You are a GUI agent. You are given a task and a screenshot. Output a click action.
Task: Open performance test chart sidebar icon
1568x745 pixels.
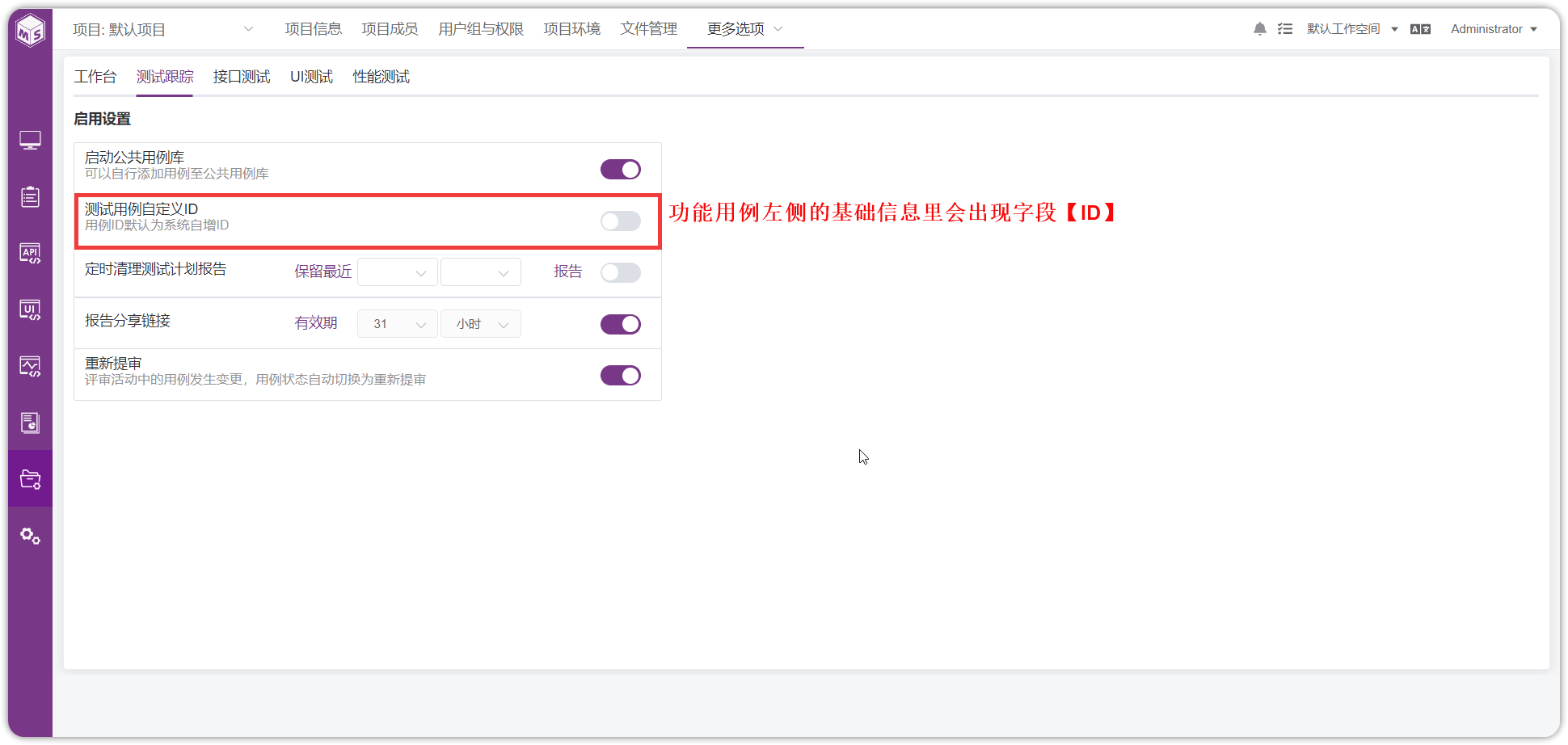(30, 367)
